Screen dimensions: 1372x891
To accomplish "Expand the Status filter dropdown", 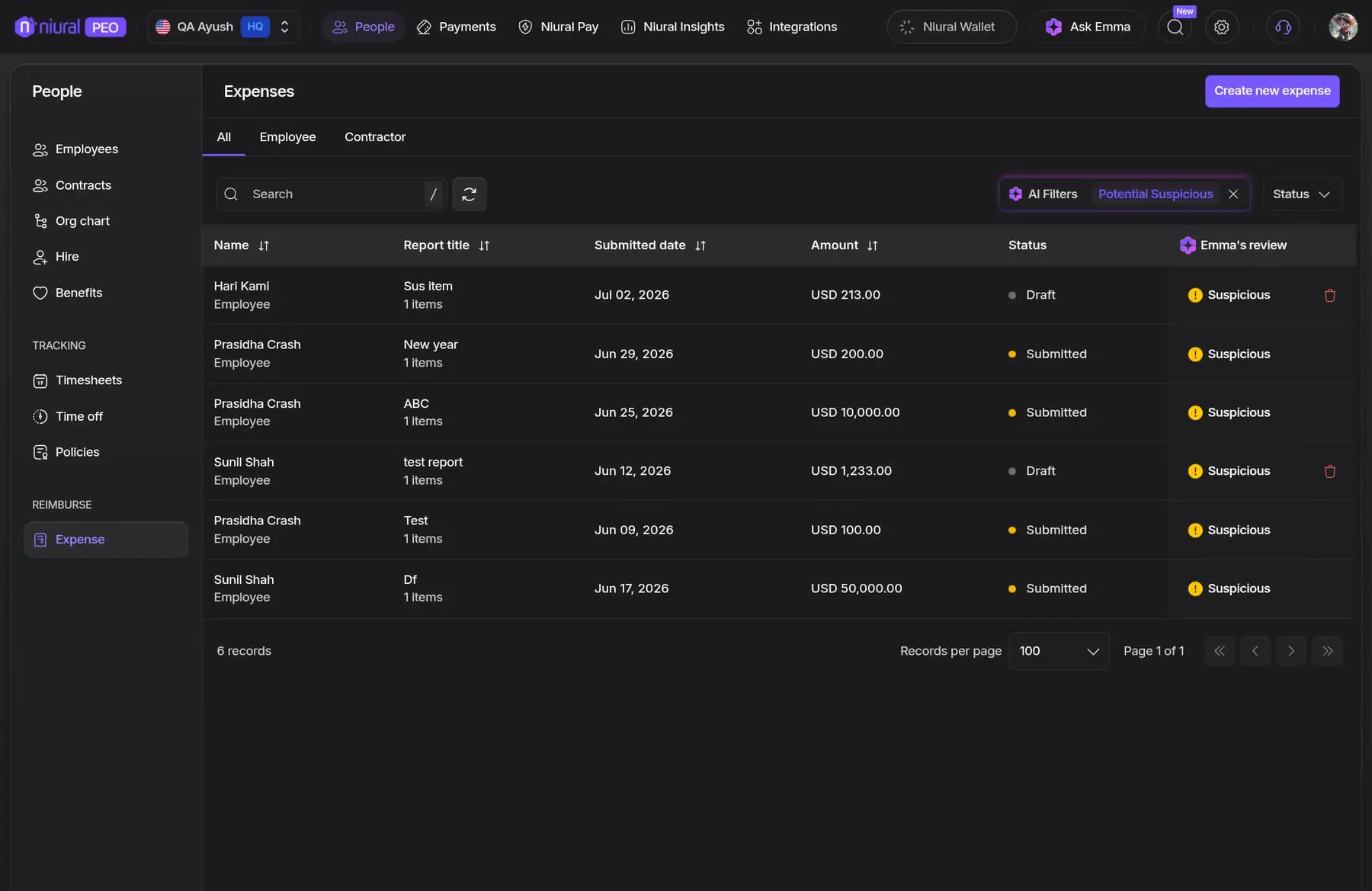I will pos(1302,194).
